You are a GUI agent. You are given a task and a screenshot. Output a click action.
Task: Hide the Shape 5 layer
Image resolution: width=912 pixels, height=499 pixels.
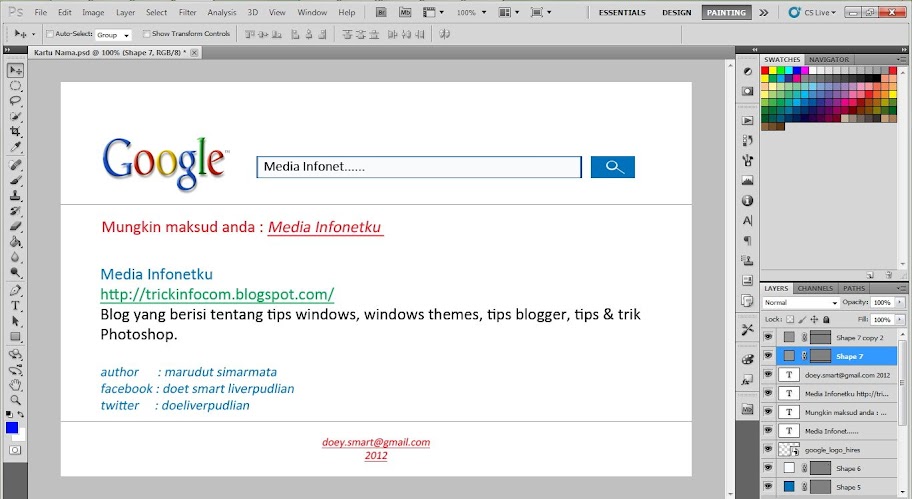(x=768, y=486)
